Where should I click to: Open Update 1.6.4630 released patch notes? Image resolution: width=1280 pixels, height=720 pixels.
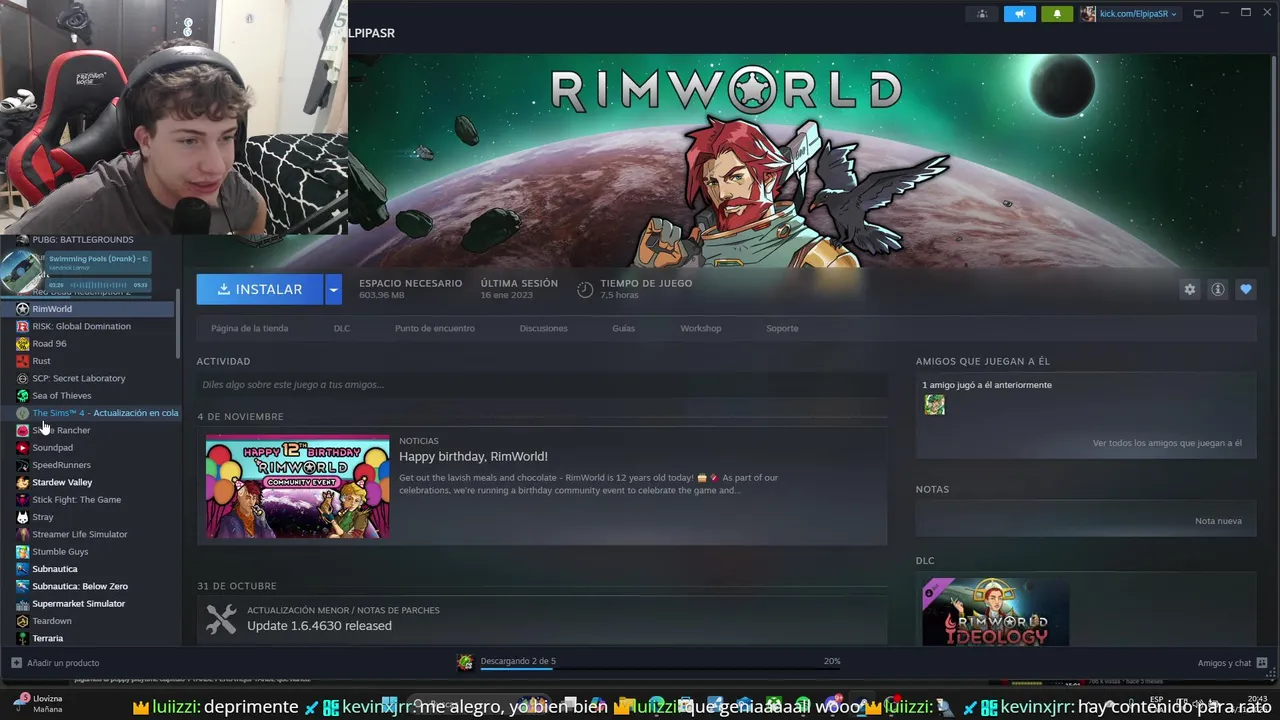(319, 626)
